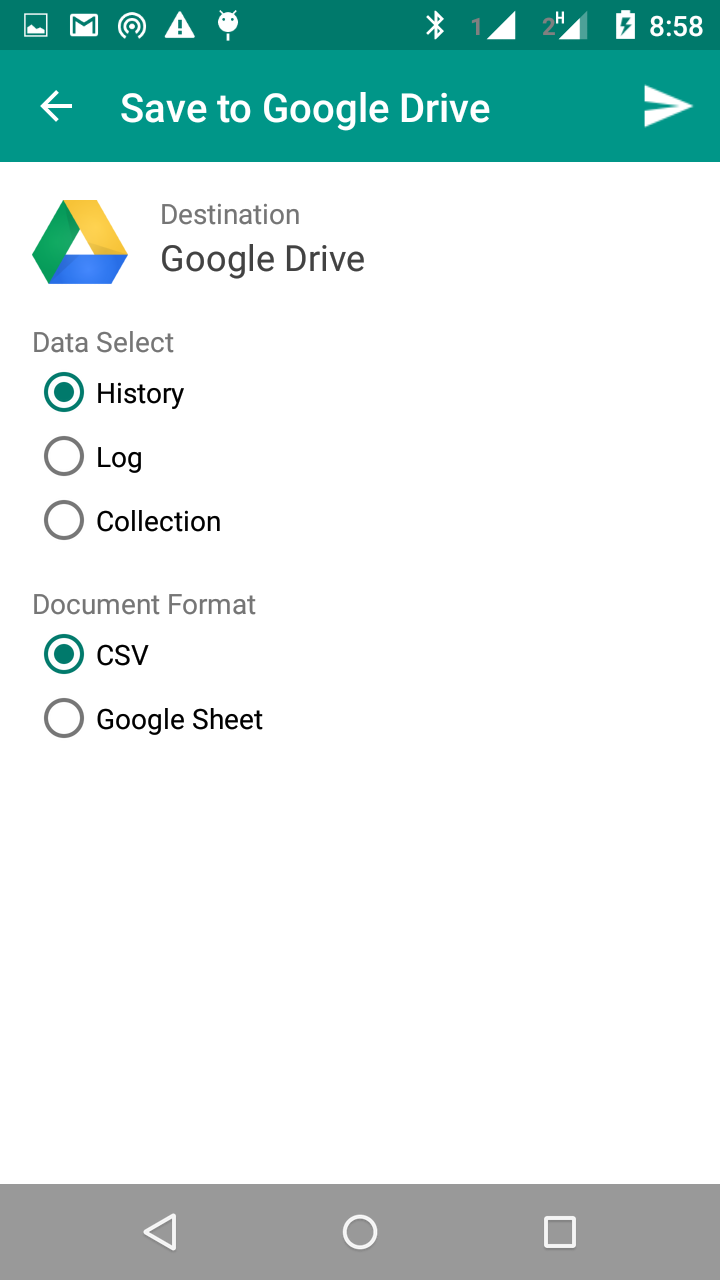Switch format to Google Sheet
Viewport: 720px width, 1280px height.
[64, 719]
